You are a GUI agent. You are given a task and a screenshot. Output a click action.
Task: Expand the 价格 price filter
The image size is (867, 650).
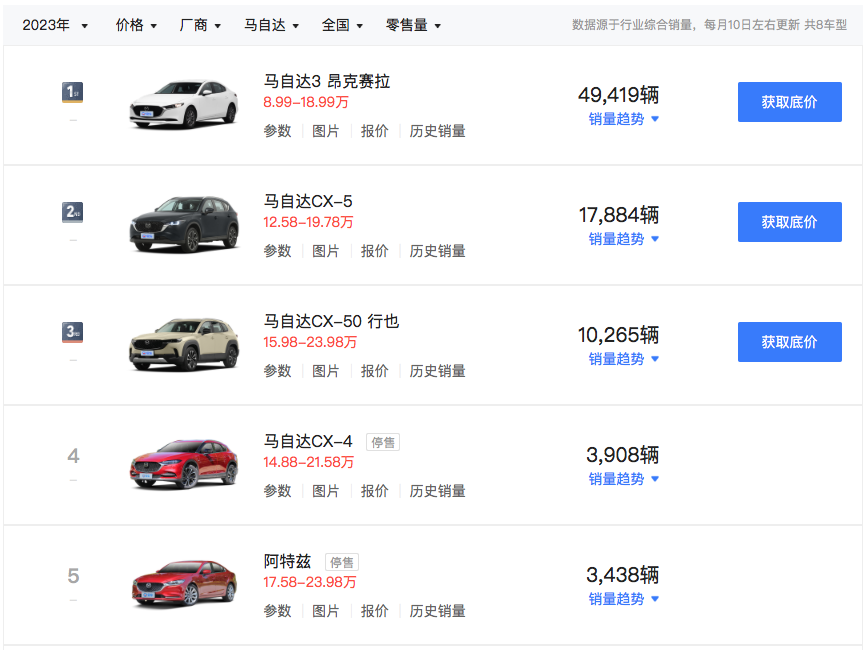pyautogui.click(x=136, y=25)
